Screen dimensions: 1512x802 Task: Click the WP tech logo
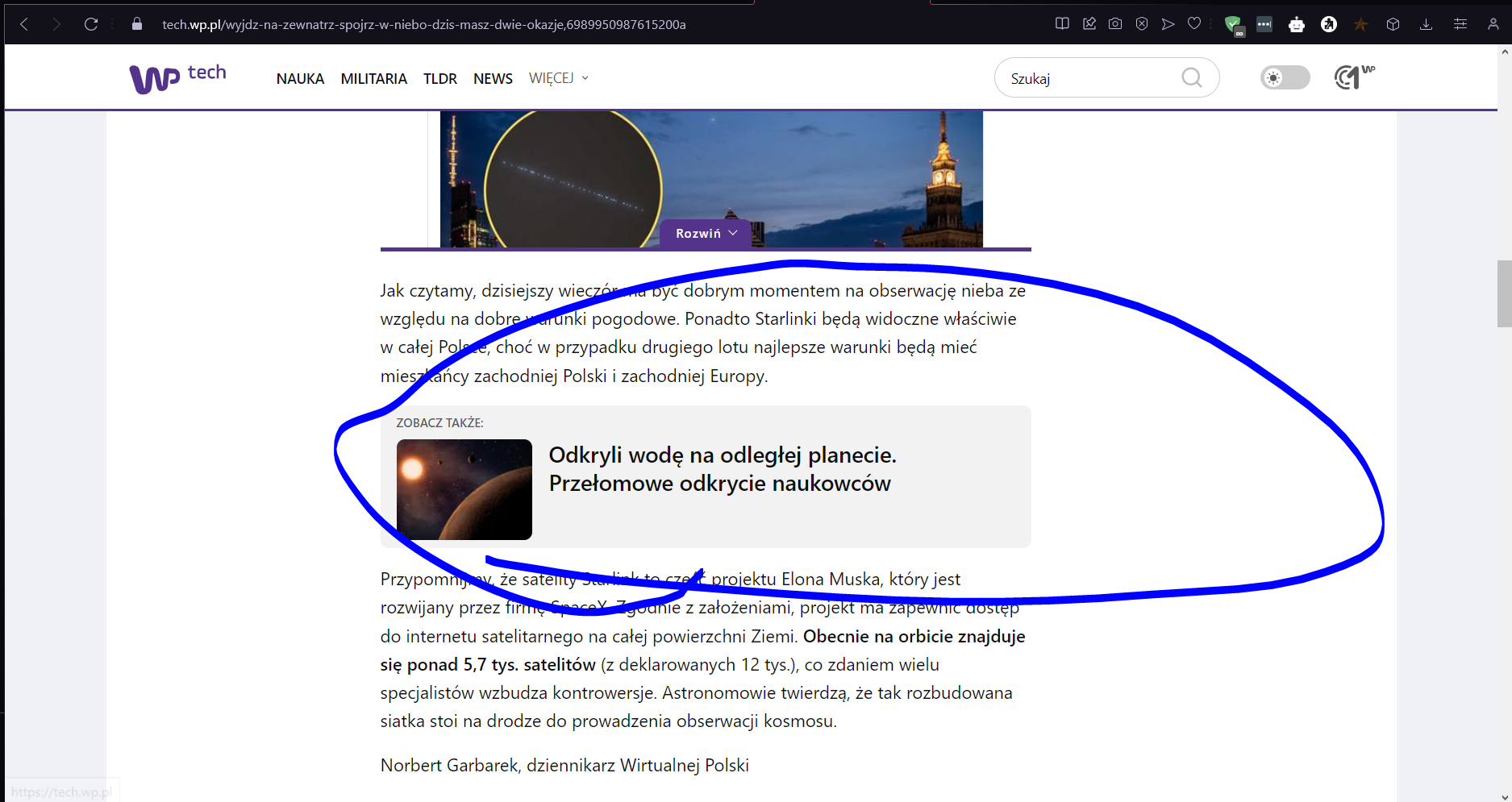(x=177, y=77)
